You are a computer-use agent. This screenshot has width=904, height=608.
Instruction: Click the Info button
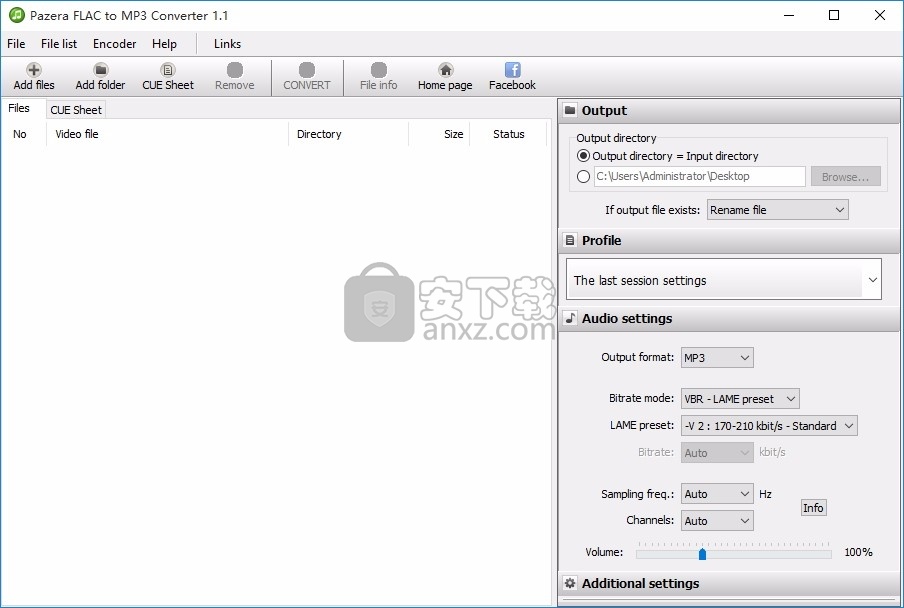813,508
